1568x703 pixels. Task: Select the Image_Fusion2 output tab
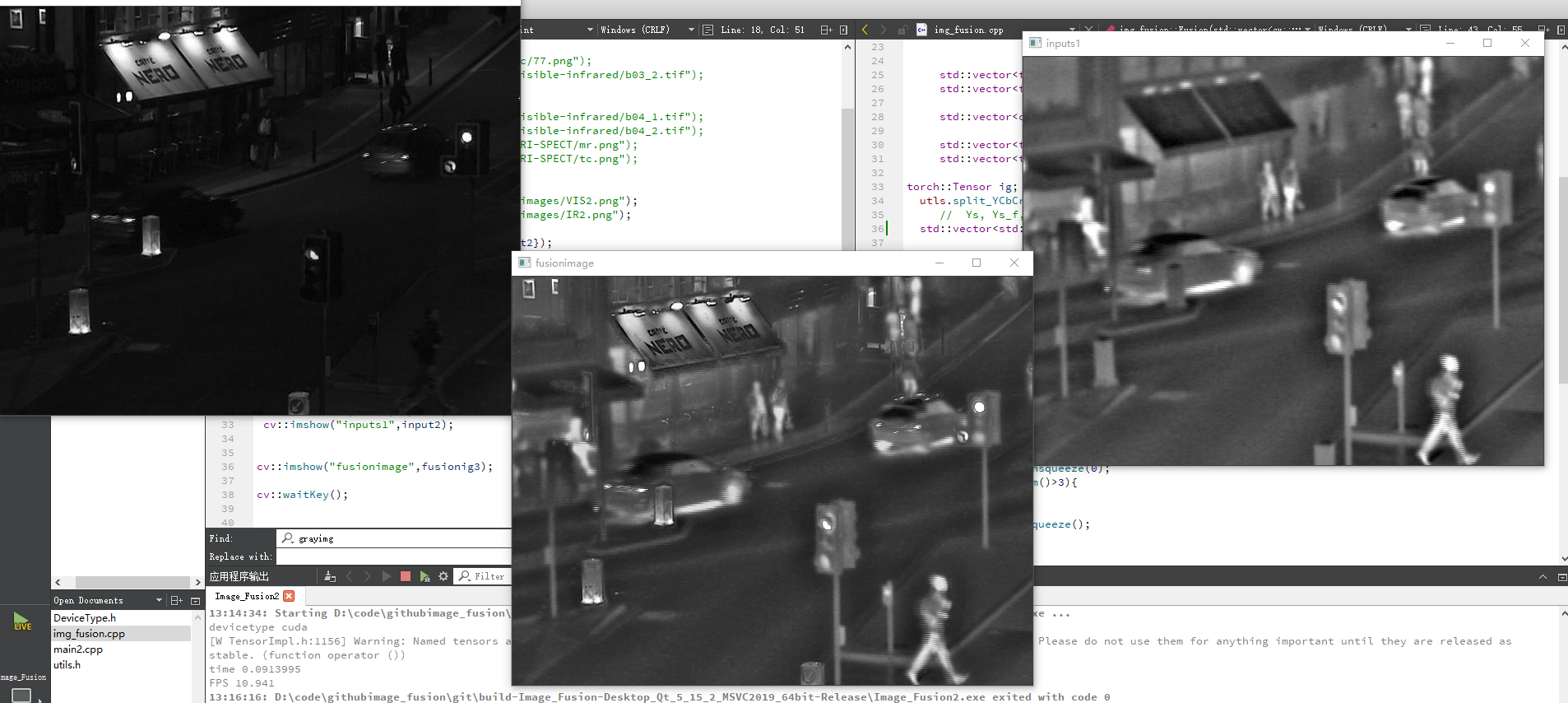click(x=247, y=596)
